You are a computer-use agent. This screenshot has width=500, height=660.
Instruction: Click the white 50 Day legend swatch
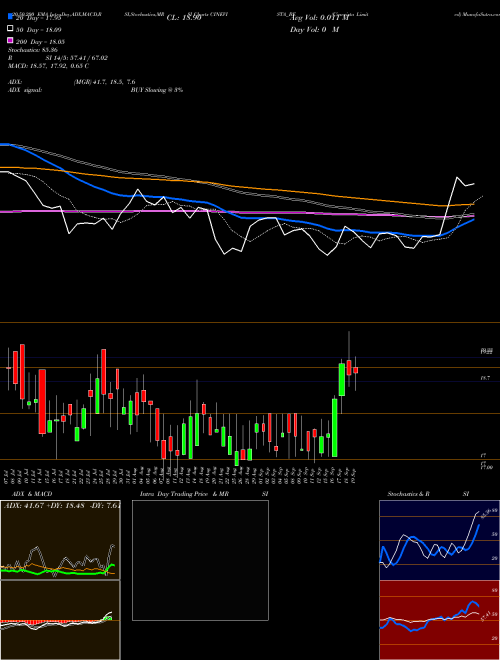point(10,29)
